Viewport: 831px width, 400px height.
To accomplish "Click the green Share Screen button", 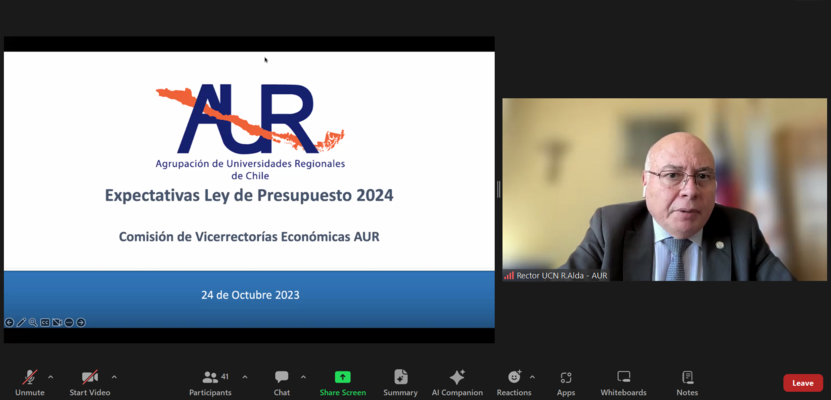I will tap(342, 383).
